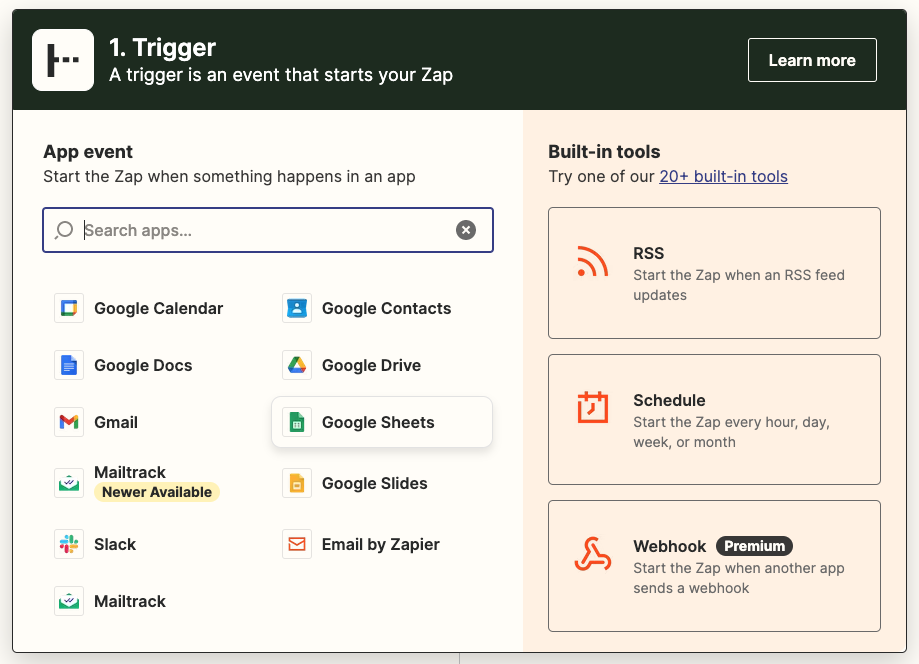The height and width of the screenshot is (664, 919).
Task: Click the Slack app icon
Action: [69, 544]
